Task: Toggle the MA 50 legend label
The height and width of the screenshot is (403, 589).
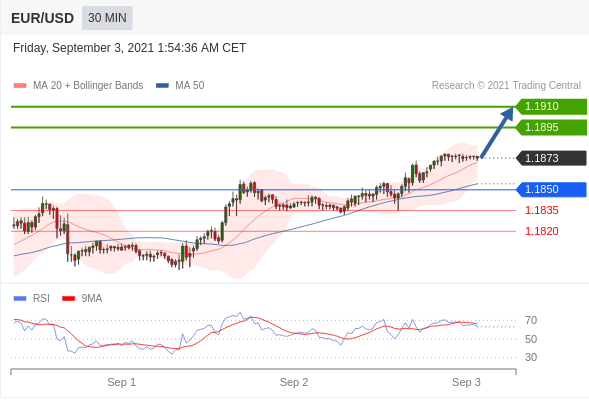Action: tap(190, 86)
